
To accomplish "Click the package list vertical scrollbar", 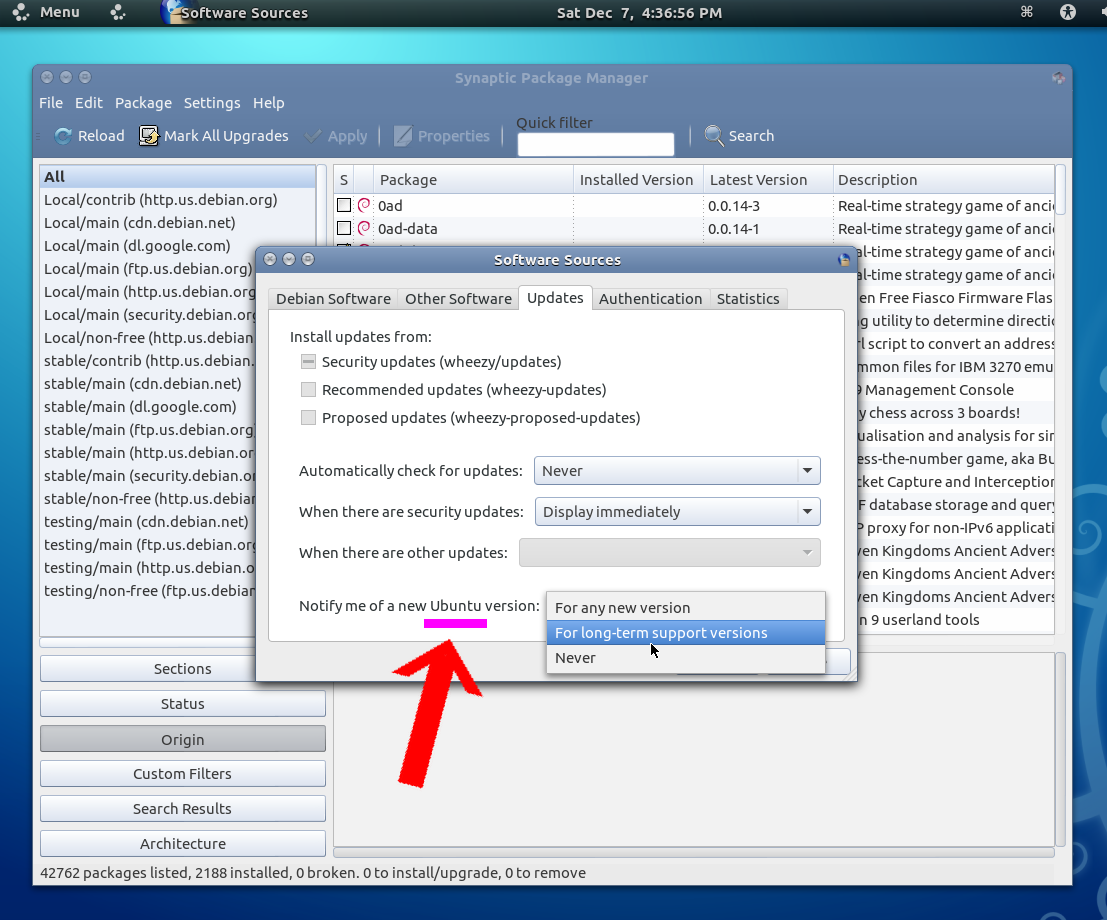I will (x=1060, y=191).
